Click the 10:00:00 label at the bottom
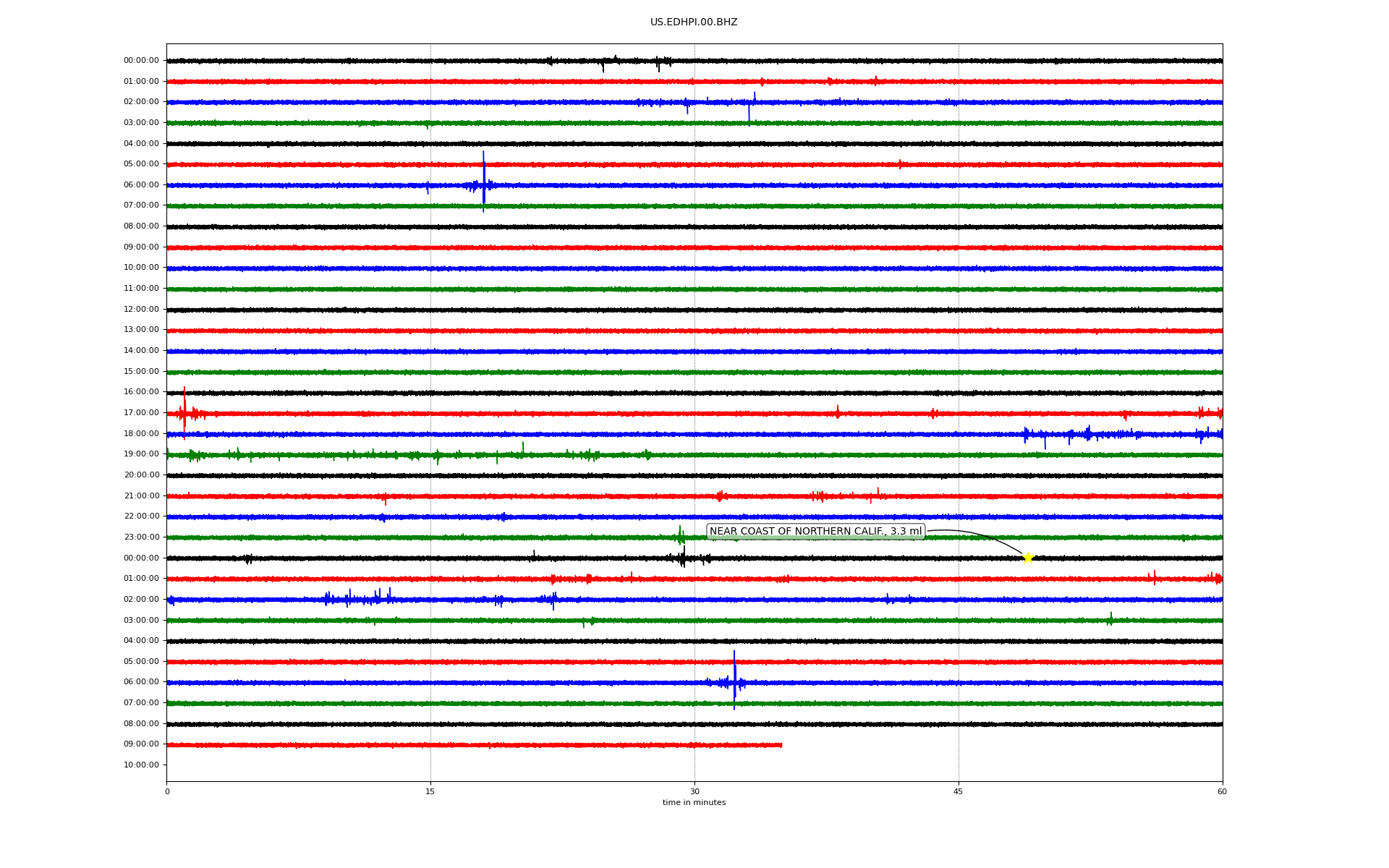 pos(141,765)
